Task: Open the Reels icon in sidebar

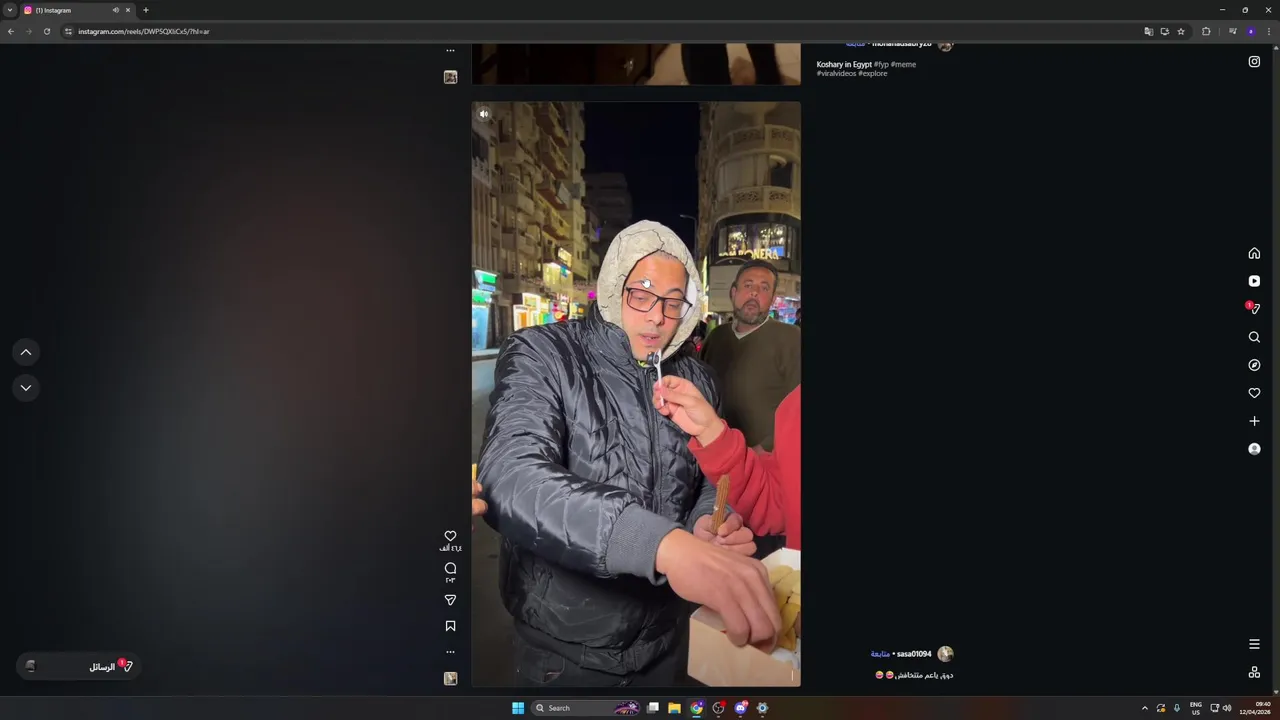Action: [x=1254, y=281]
